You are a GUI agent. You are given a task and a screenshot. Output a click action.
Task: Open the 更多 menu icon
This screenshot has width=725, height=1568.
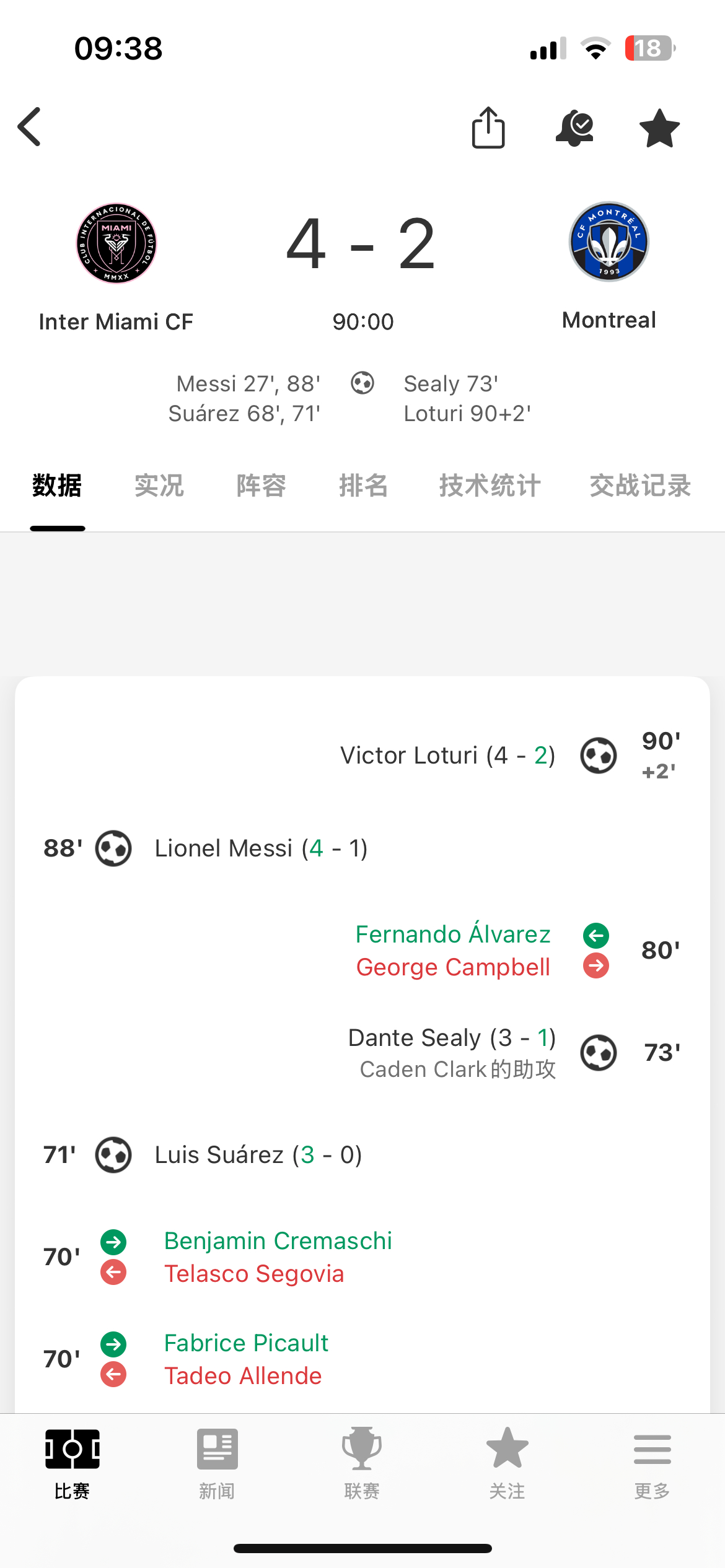652,1449
